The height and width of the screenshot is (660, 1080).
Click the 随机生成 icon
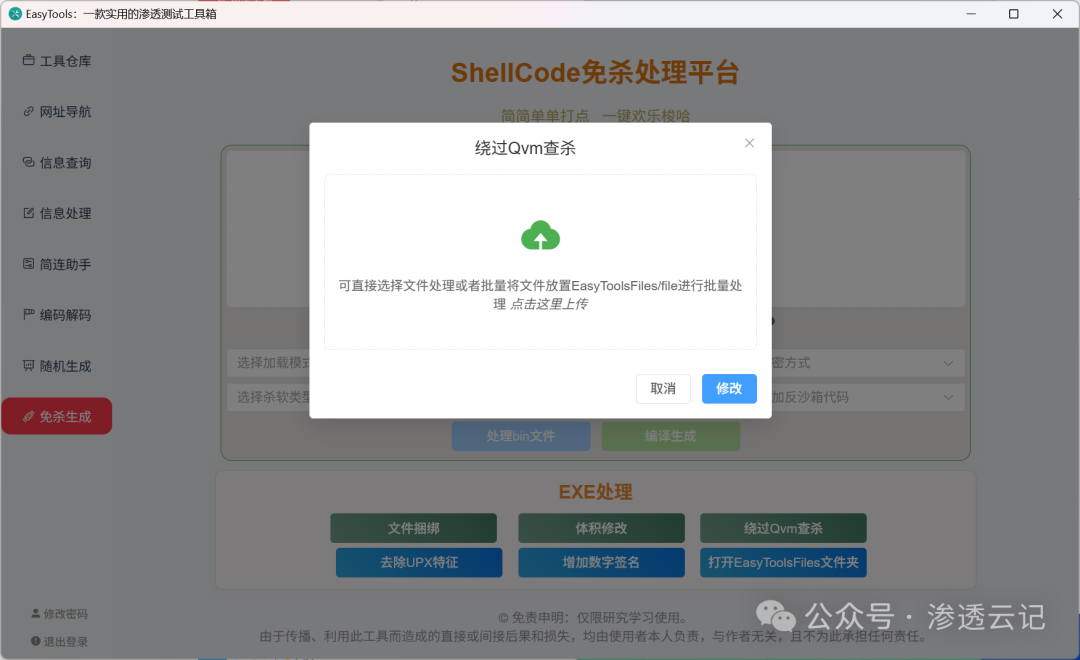click(x=28, y=365)
